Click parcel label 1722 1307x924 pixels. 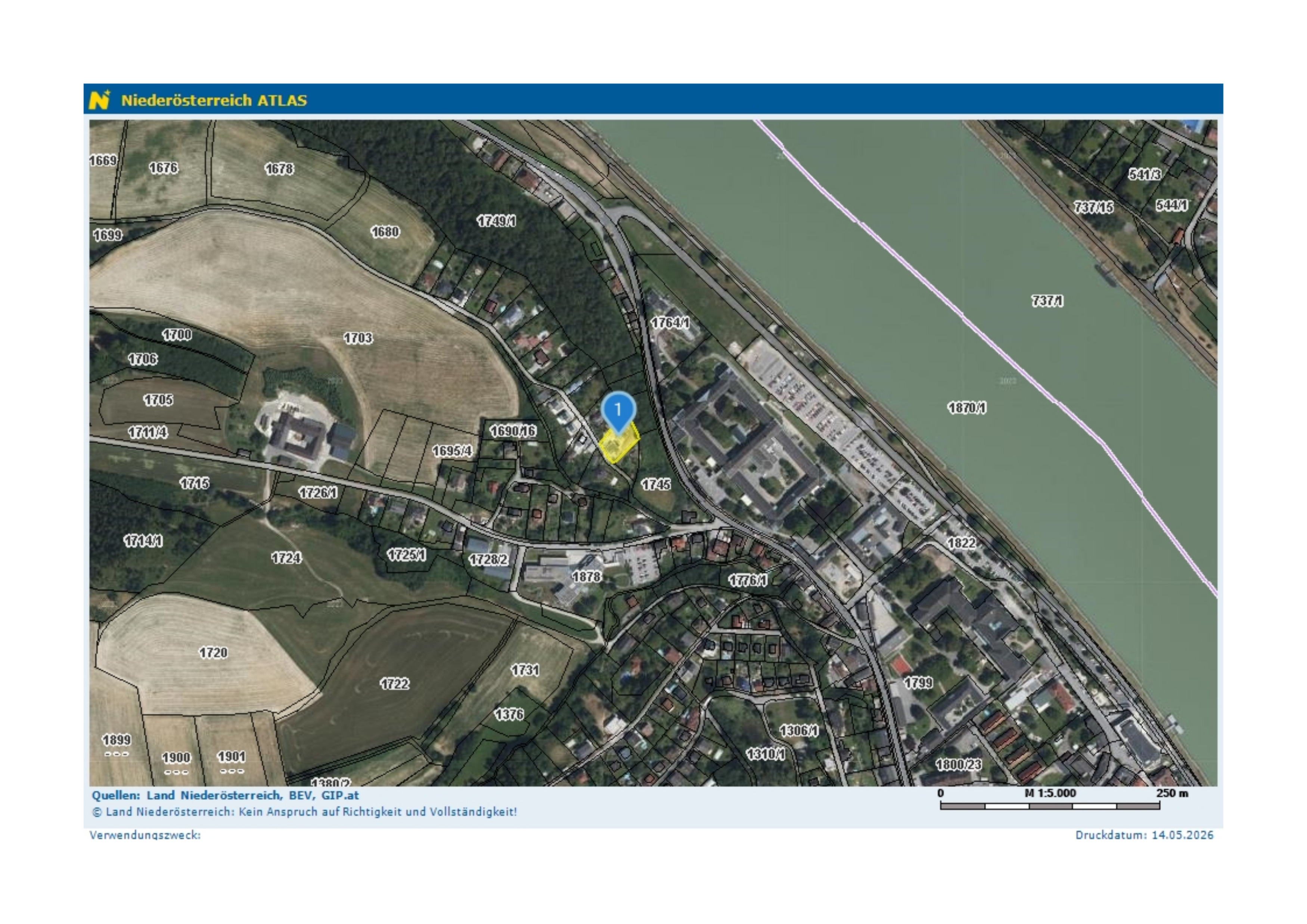tap(394, 683)
